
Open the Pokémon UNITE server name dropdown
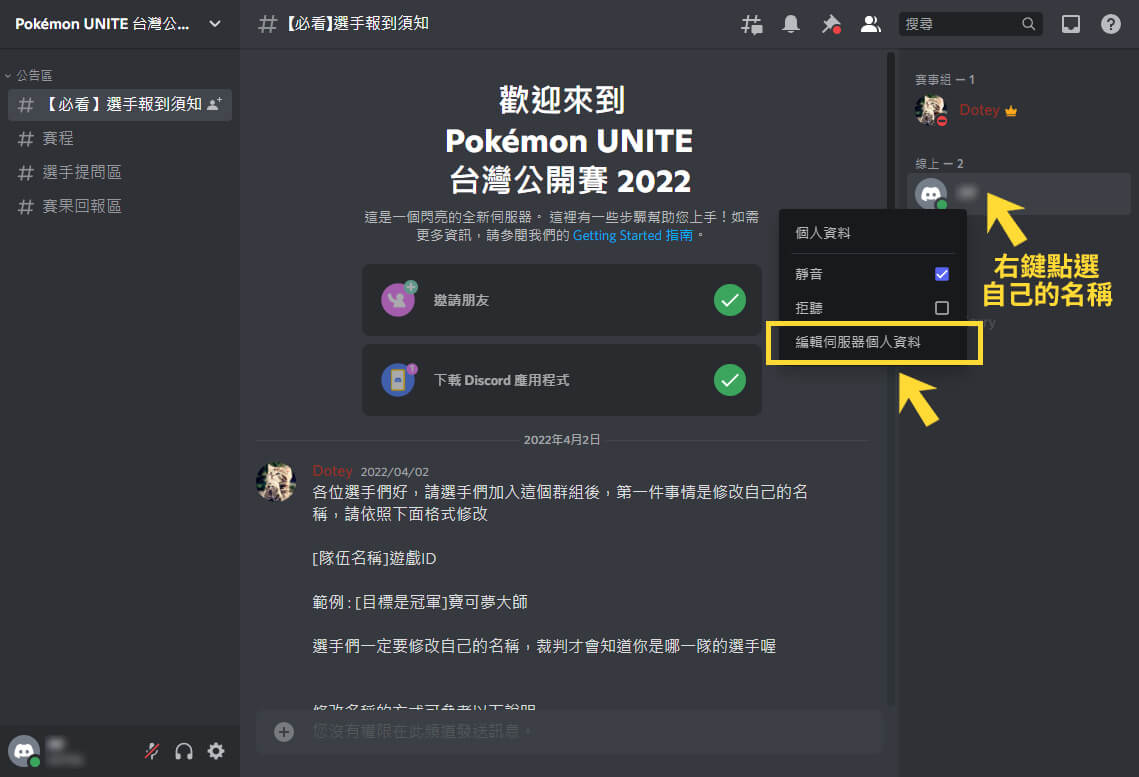(120, 24)
